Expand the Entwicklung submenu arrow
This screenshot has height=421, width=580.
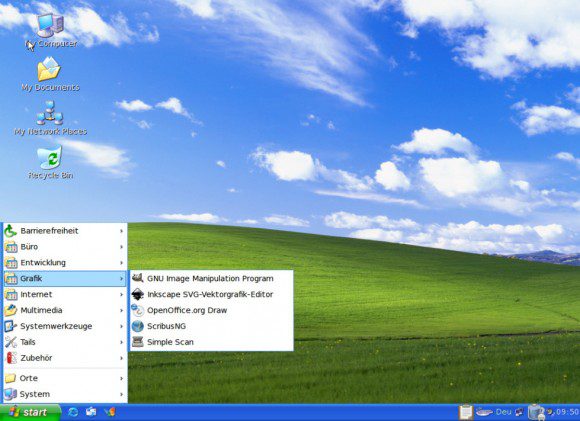tap(121, 263)
